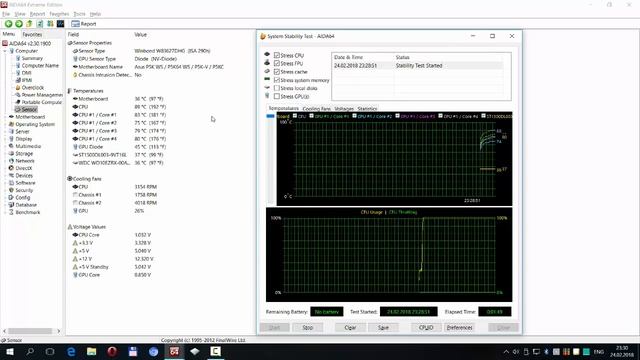
Task: Switch to the Favorites sidebar tab
Action: coord(32,35)
